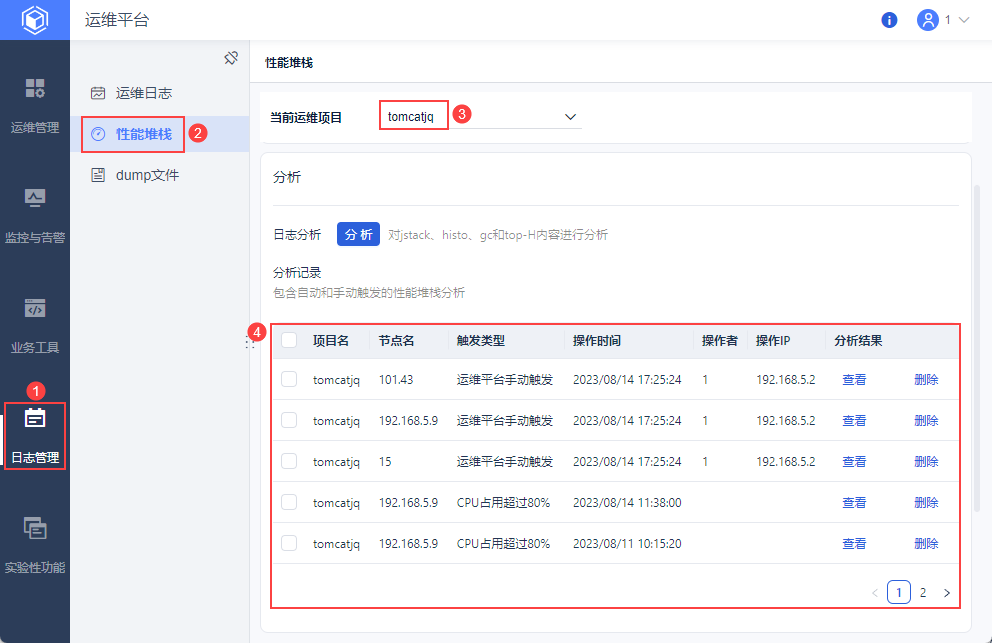992x643 pixels.
Task: Click the panel resize drag handle
Action: [250, 342]
